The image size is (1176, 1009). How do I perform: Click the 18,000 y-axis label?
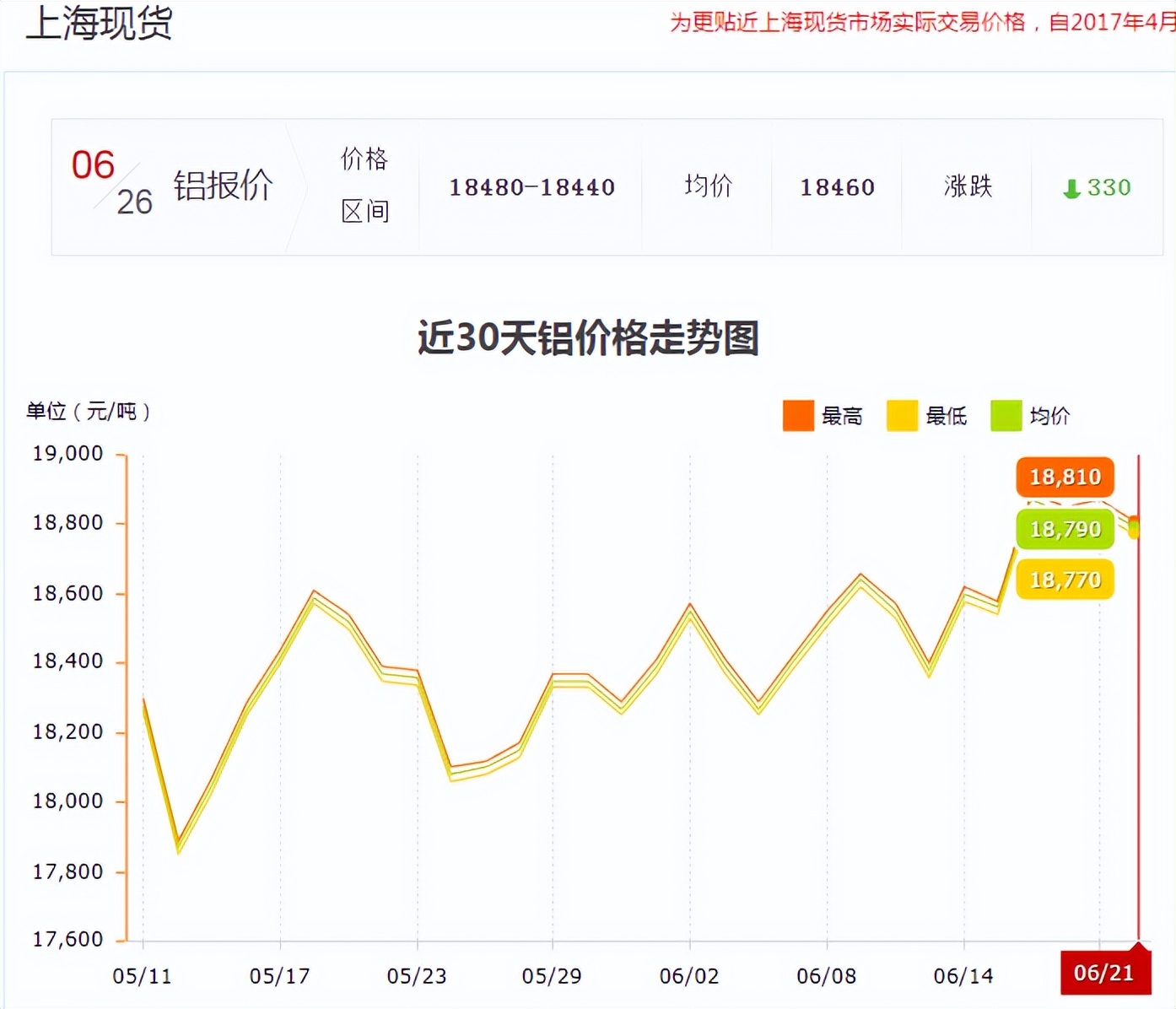[67, 801]
